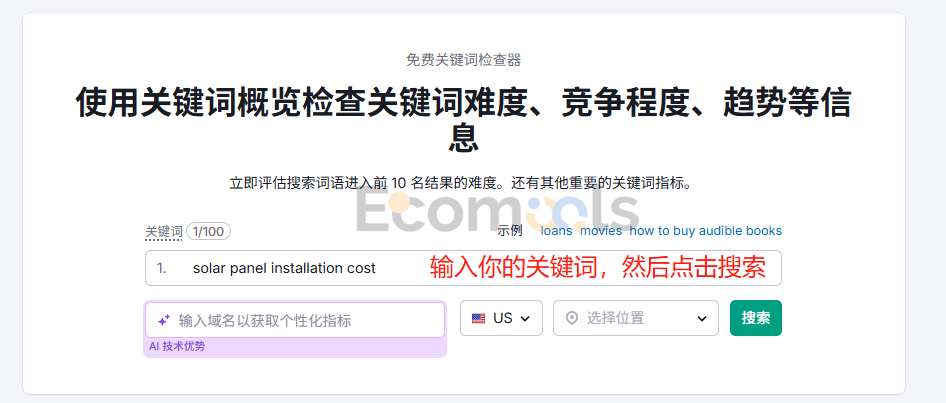Click the US flag icon
Screen dimensions: 946x403
pyautogui.click(x=478, y=318)
